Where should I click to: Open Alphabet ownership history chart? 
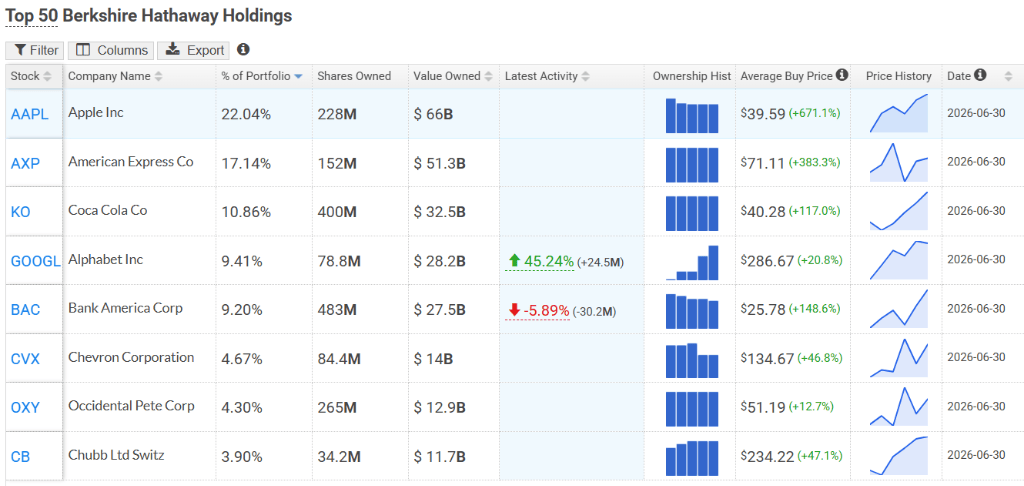(x=692, y=263)
